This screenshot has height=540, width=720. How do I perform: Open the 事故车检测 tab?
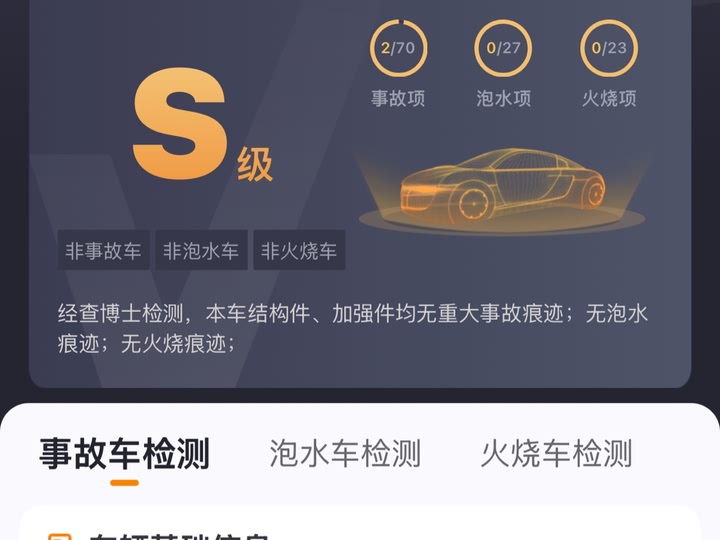pos(124,454)
